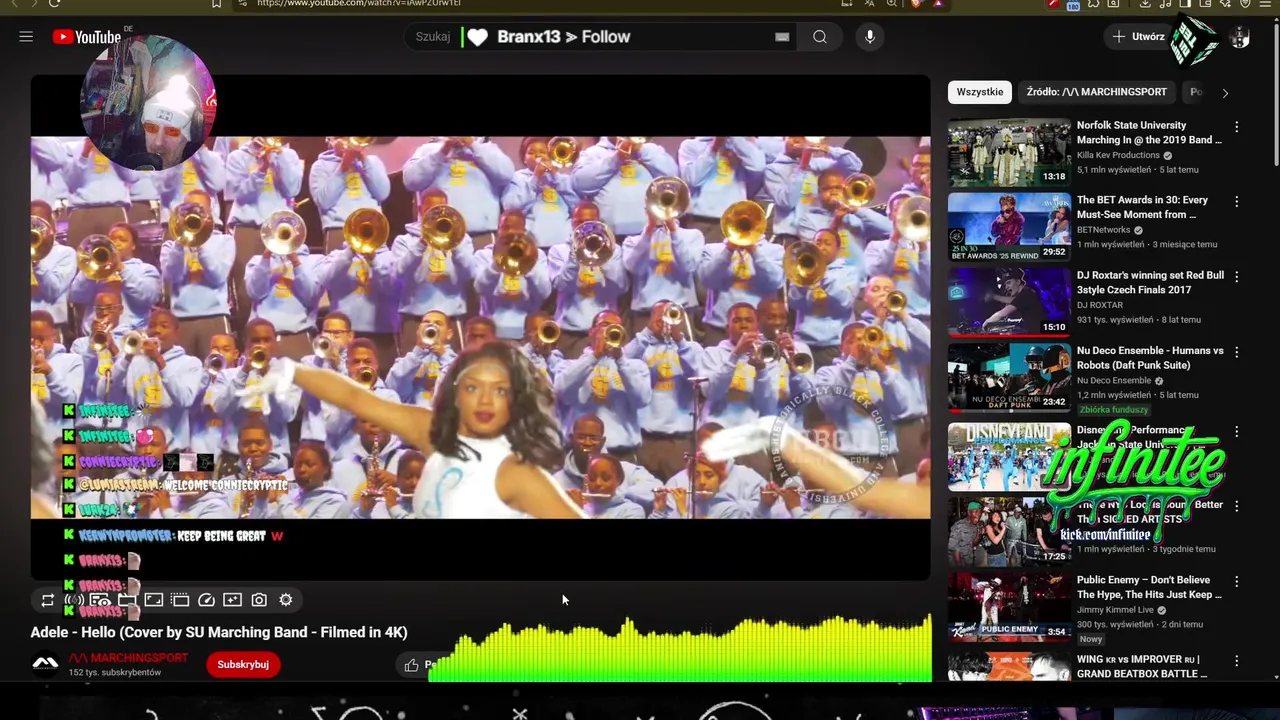Viewport: 1280px width, 720px height.
Task: Toggle the loop video icon under player
Action: (x=47, y=600)
